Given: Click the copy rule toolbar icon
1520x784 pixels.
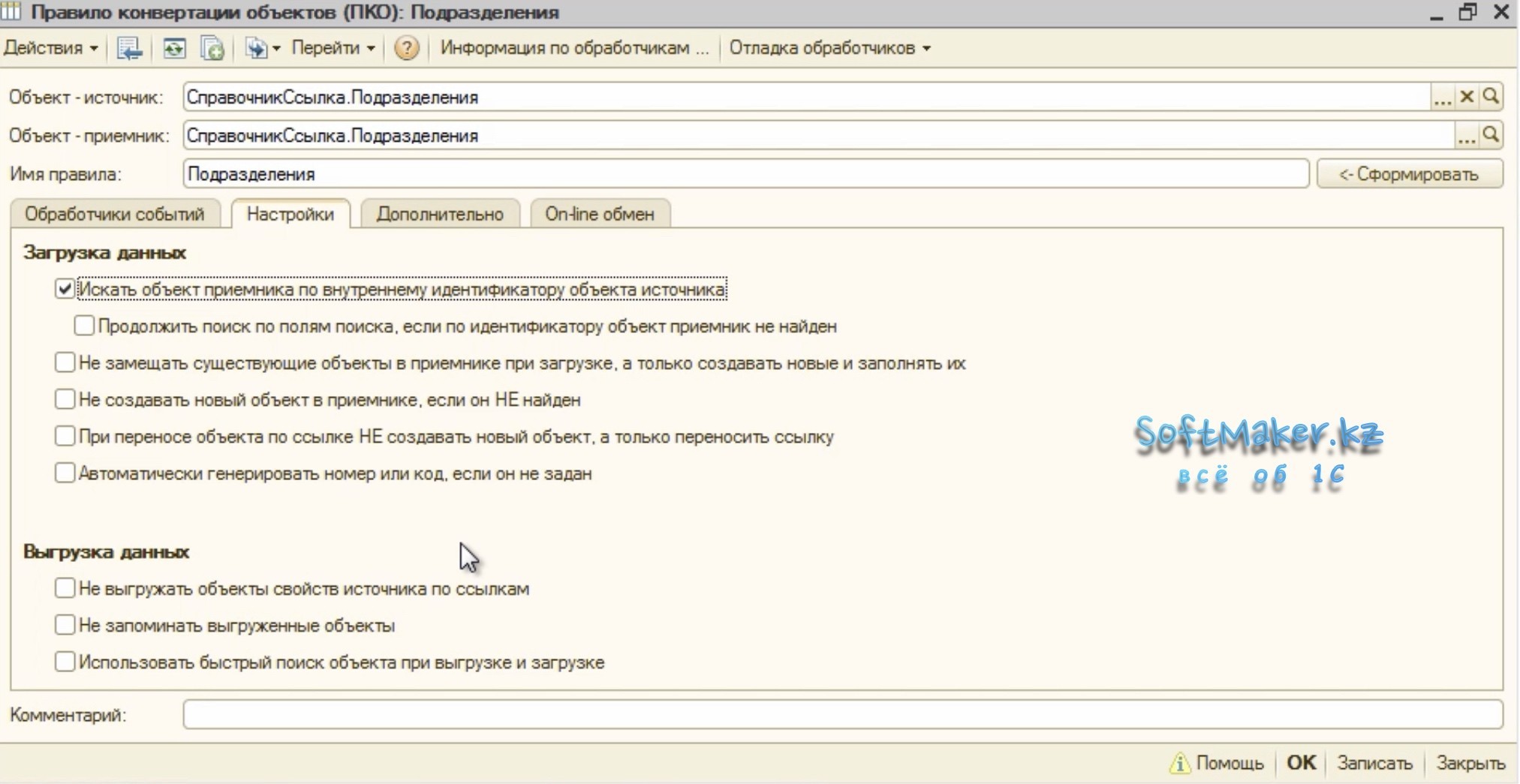Looking at the screenshot, I should [x=212, y=49].
